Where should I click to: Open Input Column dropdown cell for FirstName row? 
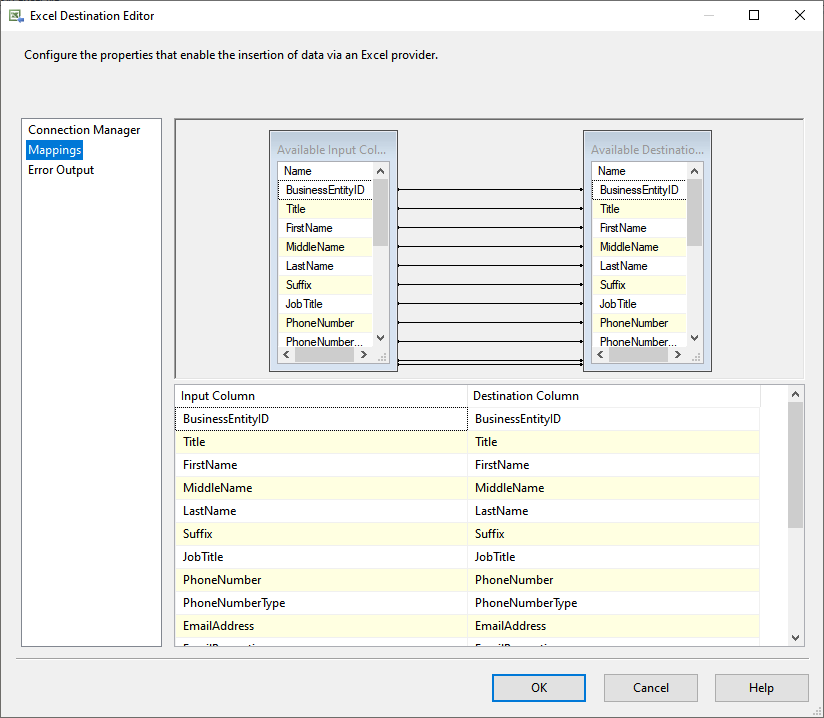pyautogui.click(x=320, y=465)
